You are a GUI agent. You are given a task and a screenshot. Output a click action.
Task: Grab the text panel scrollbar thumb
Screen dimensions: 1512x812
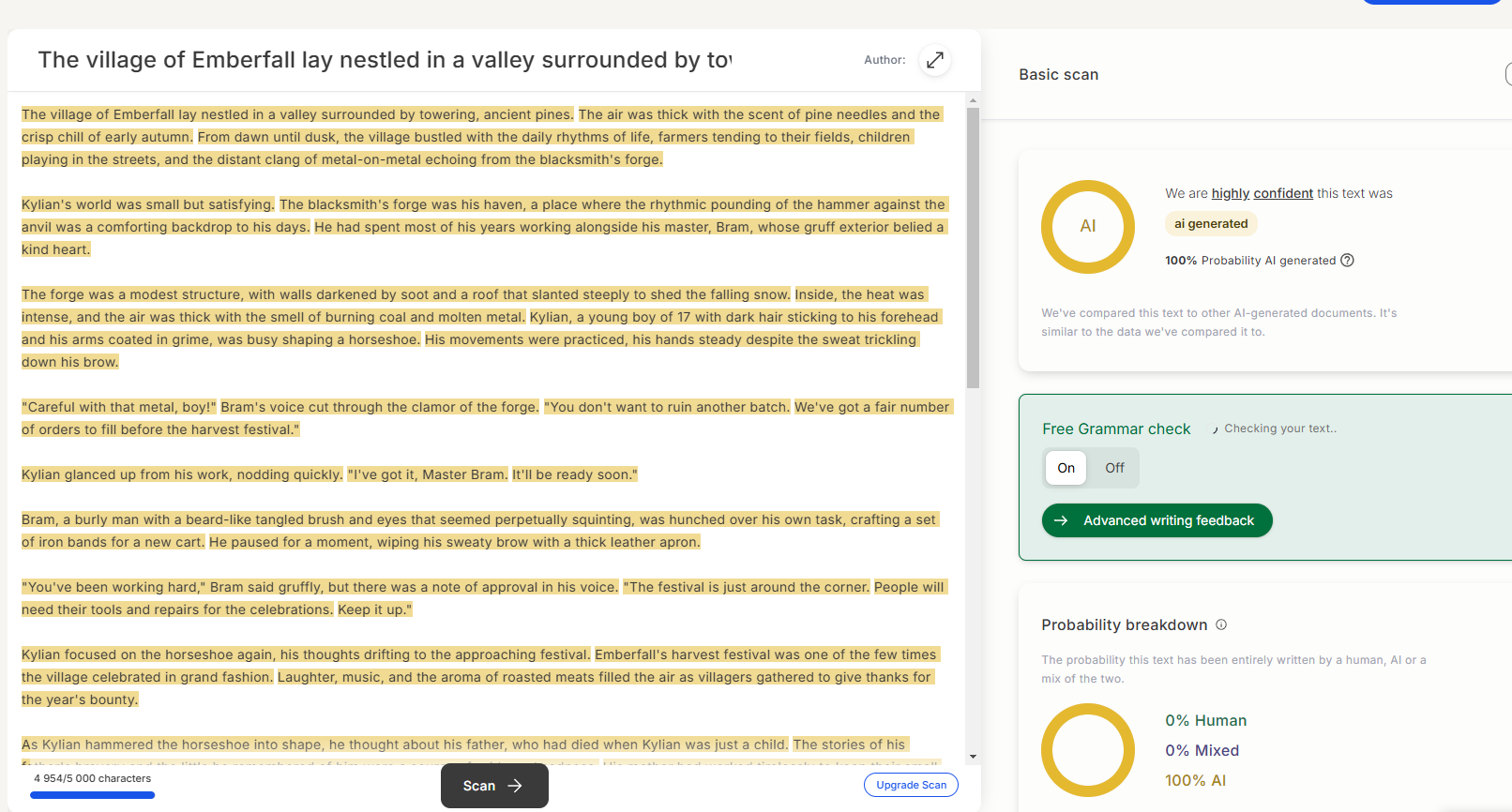point(973,248)
